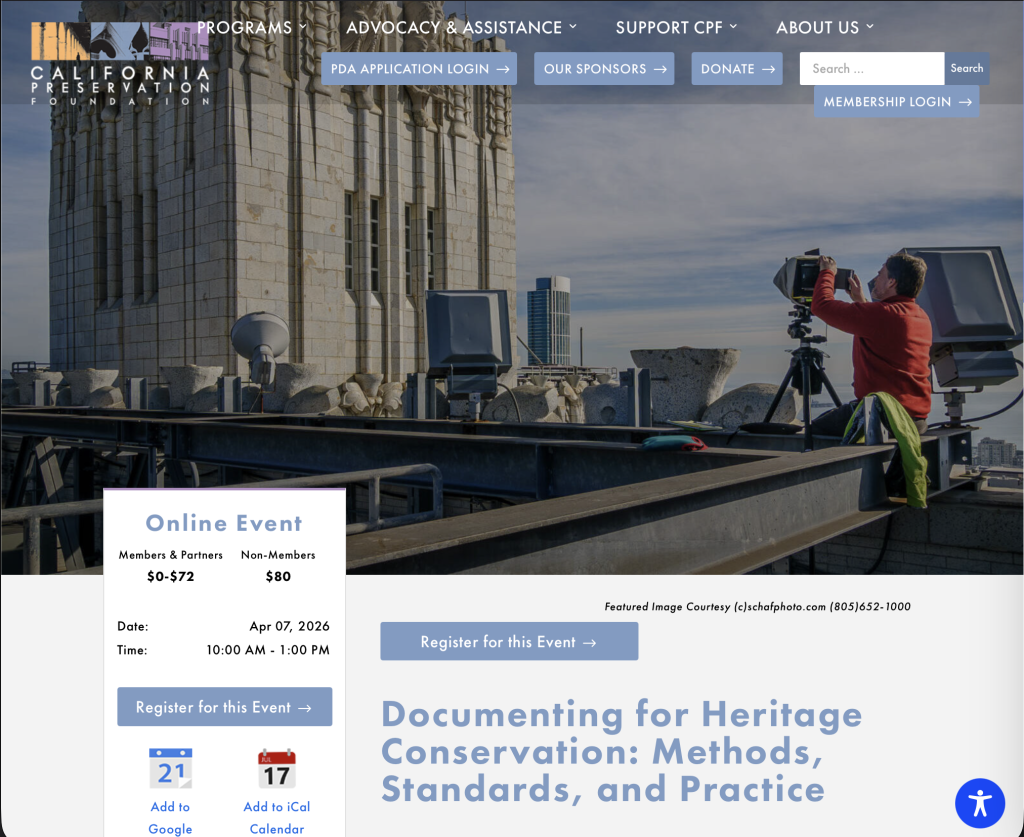Select Programs in the navigation bar
Viewport: 1024px width, 837px height.
pos(244,27)
